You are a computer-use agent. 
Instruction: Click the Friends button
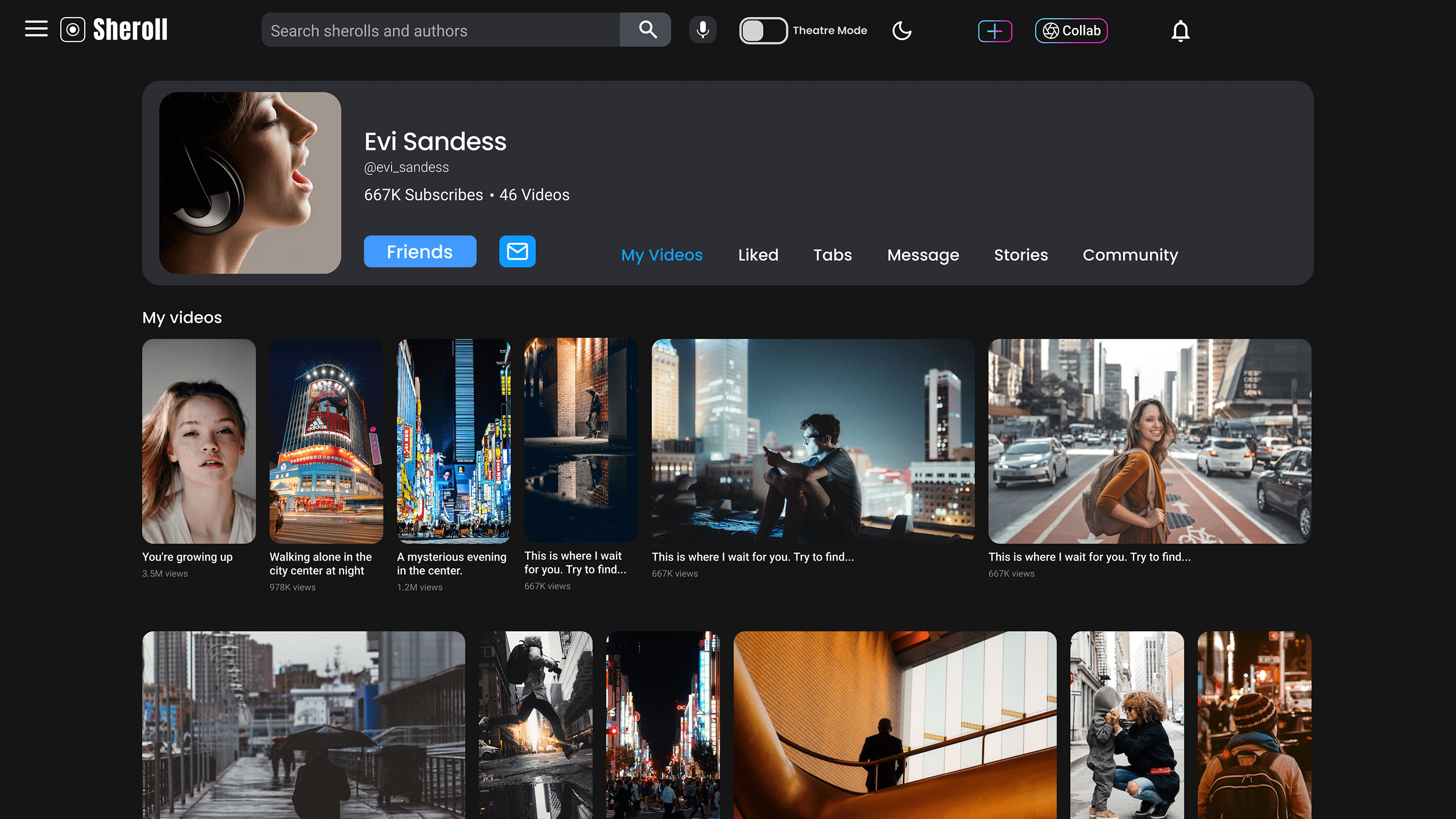pyautogui.click(x=420, y=252)
